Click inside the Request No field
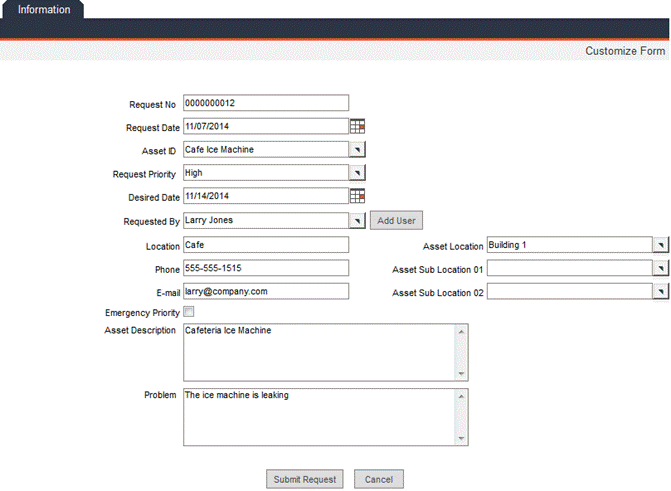671x491 pixels. pyautogui.click(x=265, y=102)
